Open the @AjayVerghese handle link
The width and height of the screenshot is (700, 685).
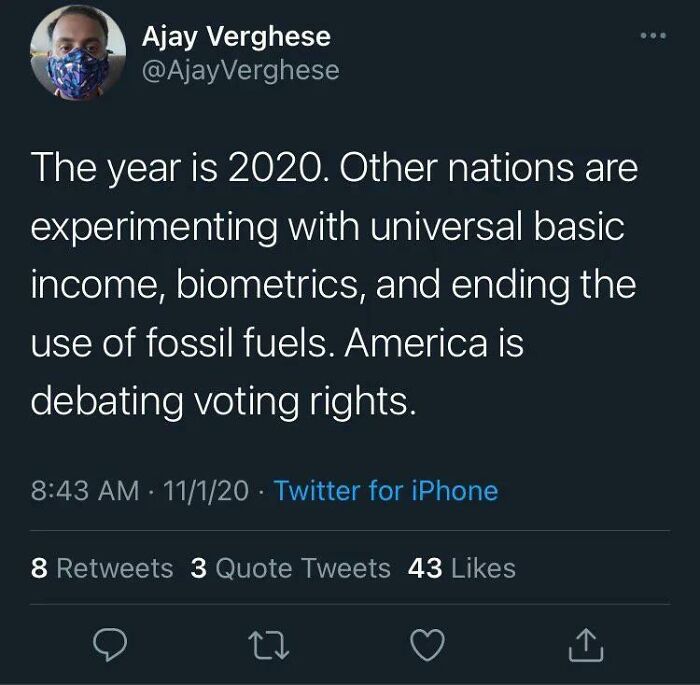click(241, 70)
